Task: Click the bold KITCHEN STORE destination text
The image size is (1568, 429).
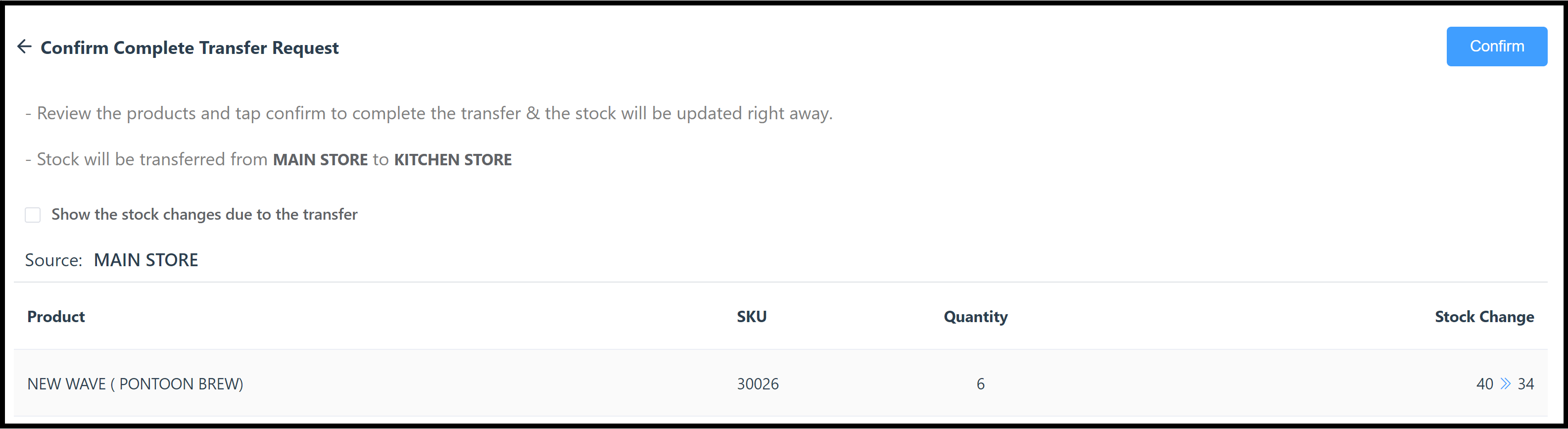Action: tap(453, 159)
